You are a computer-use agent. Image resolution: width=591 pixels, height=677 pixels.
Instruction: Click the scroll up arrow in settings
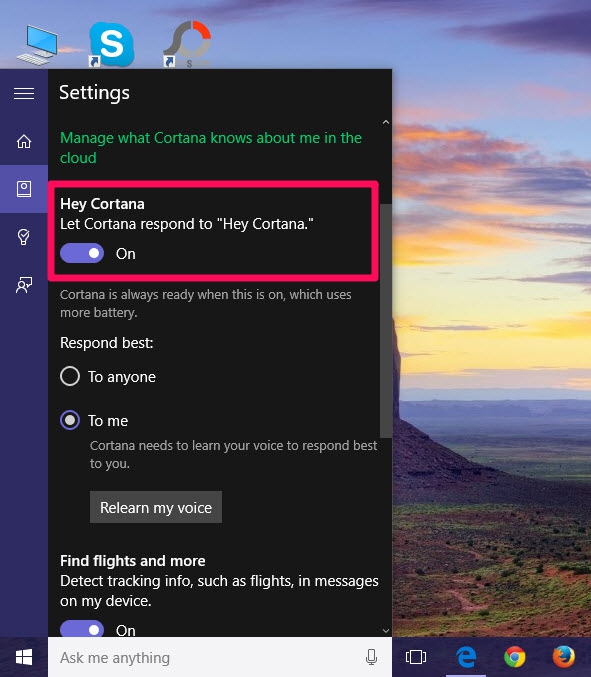386,123
